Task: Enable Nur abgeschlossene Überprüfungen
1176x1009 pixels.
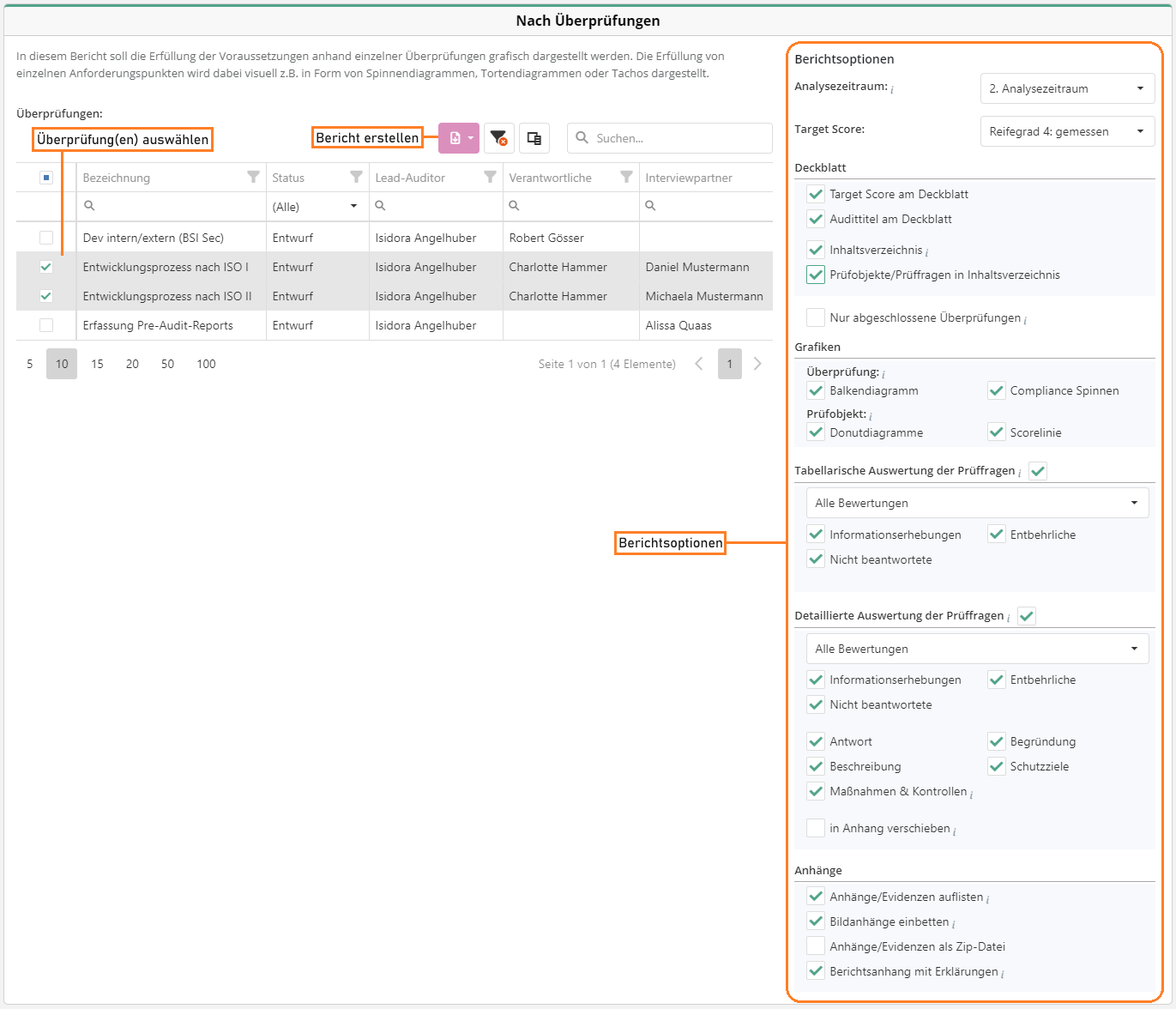Action: pos(816,317)
